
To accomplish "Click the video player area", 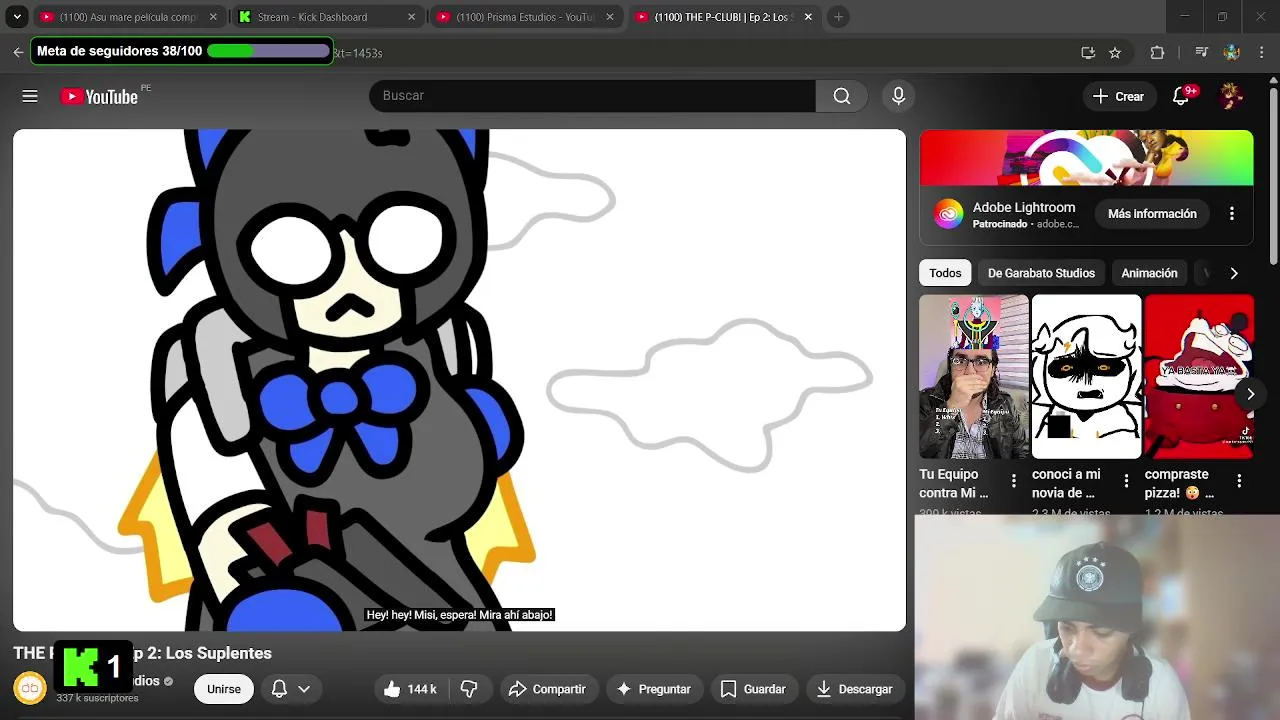I will point(459,380).
